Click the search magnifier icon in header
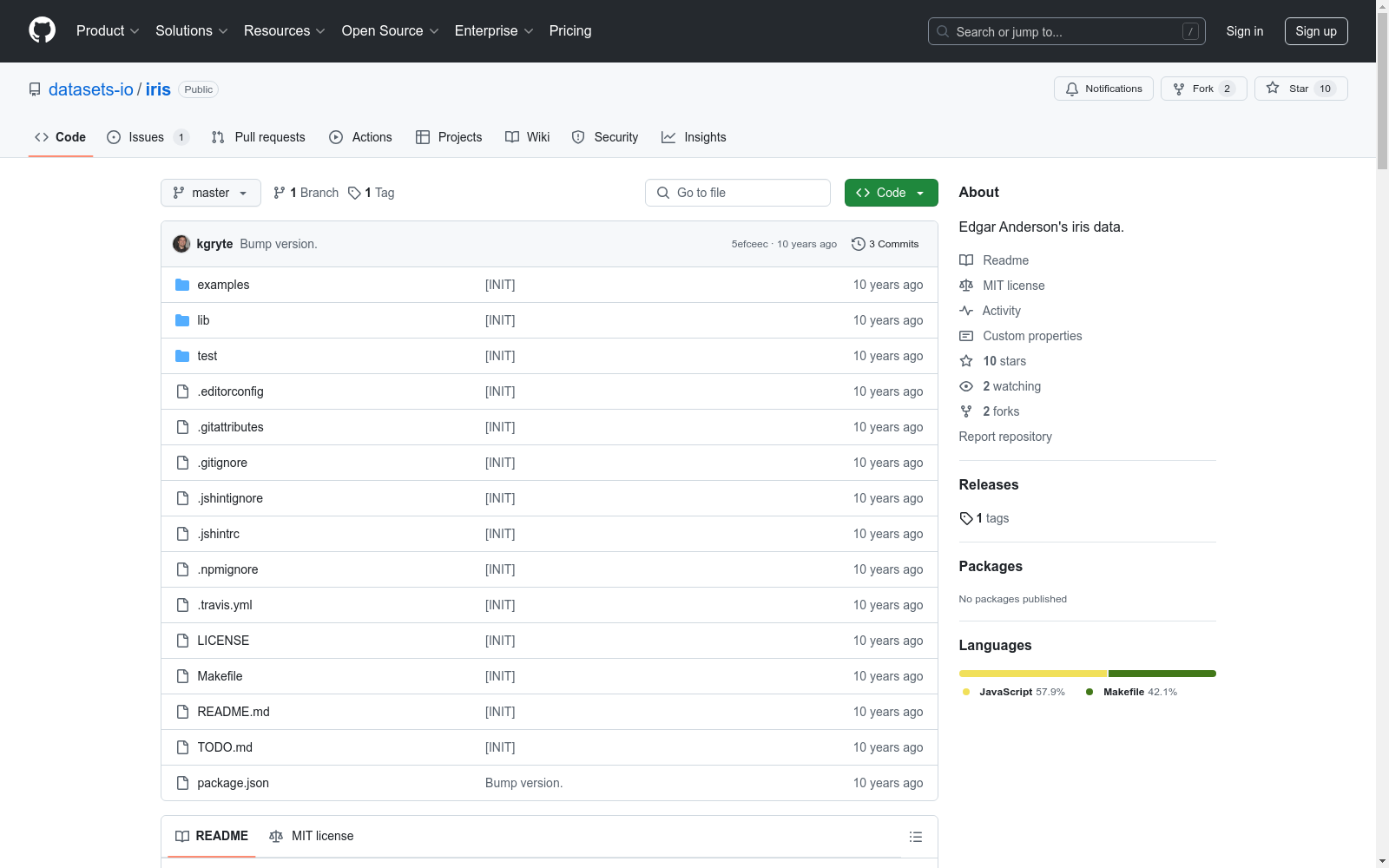Image resolution: width=1389 pixels, height=868 pixels. [x=943, y=31]
